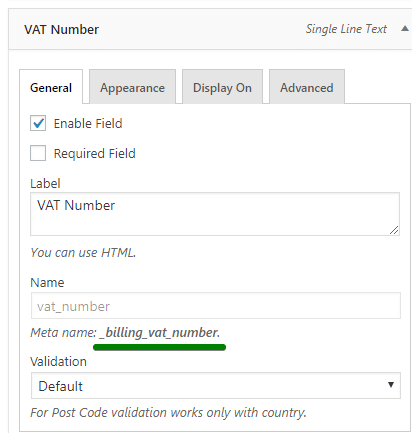The height and width of the screenshot is (433, 412).
Task: Click the Label caption above the textarea
Action: tap(45, 183)
